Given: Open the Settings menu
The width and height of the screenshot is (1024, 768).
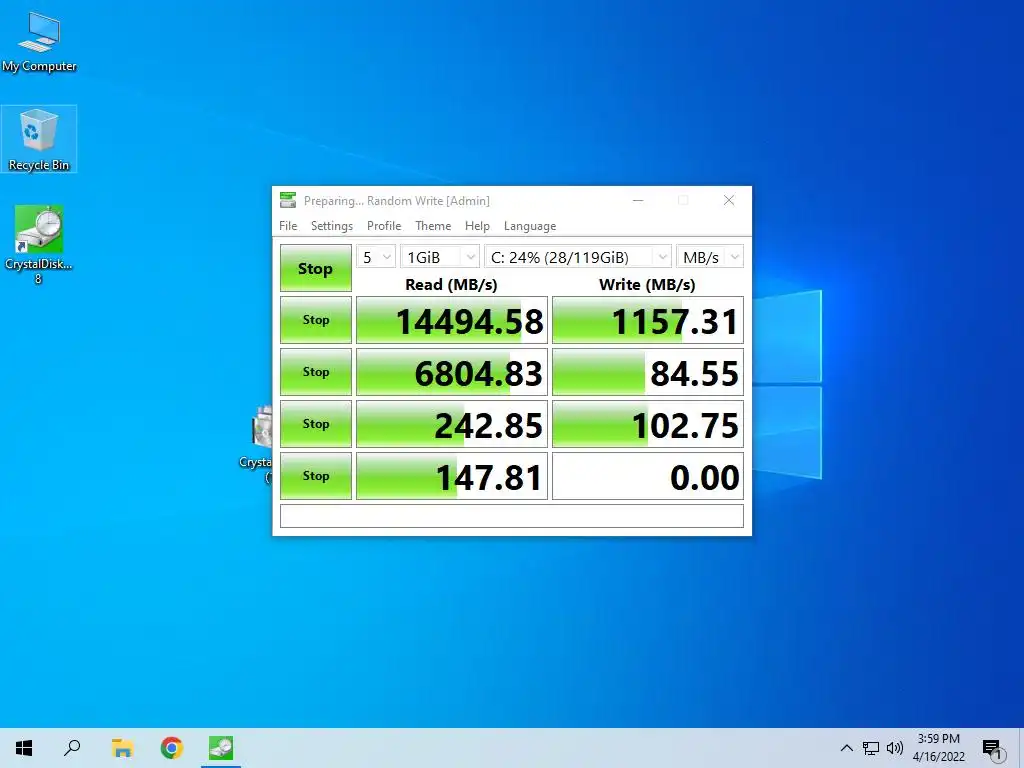Looking at the screenshot, I should point(332,226).
